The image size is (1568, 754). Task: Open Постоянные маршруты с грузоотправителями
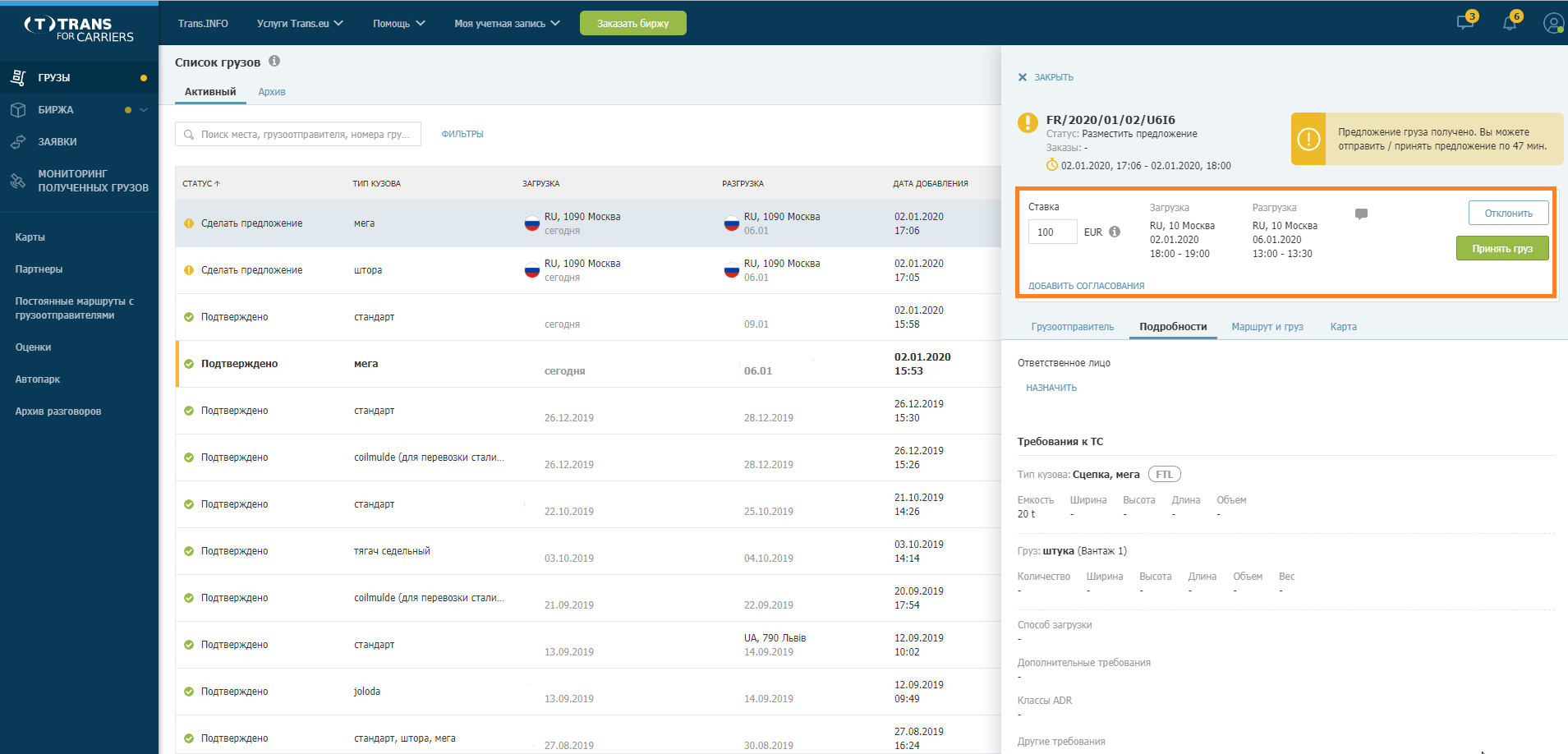[x=74, y=308]
